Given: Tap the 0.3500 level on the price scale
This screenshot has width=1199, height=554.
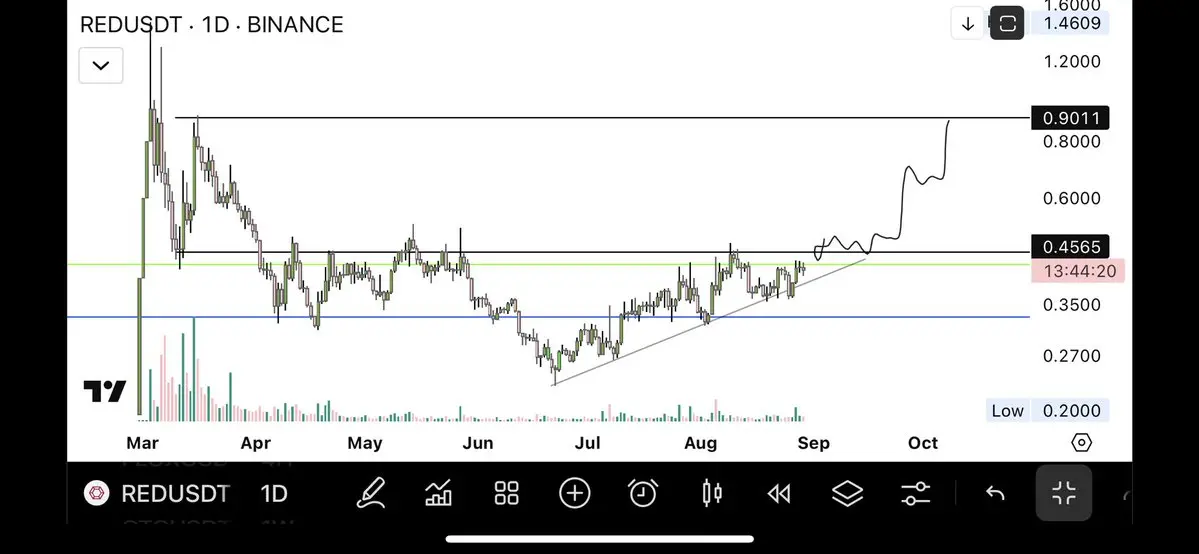Looking at the screenshot, I should [x=1072, y=305].
